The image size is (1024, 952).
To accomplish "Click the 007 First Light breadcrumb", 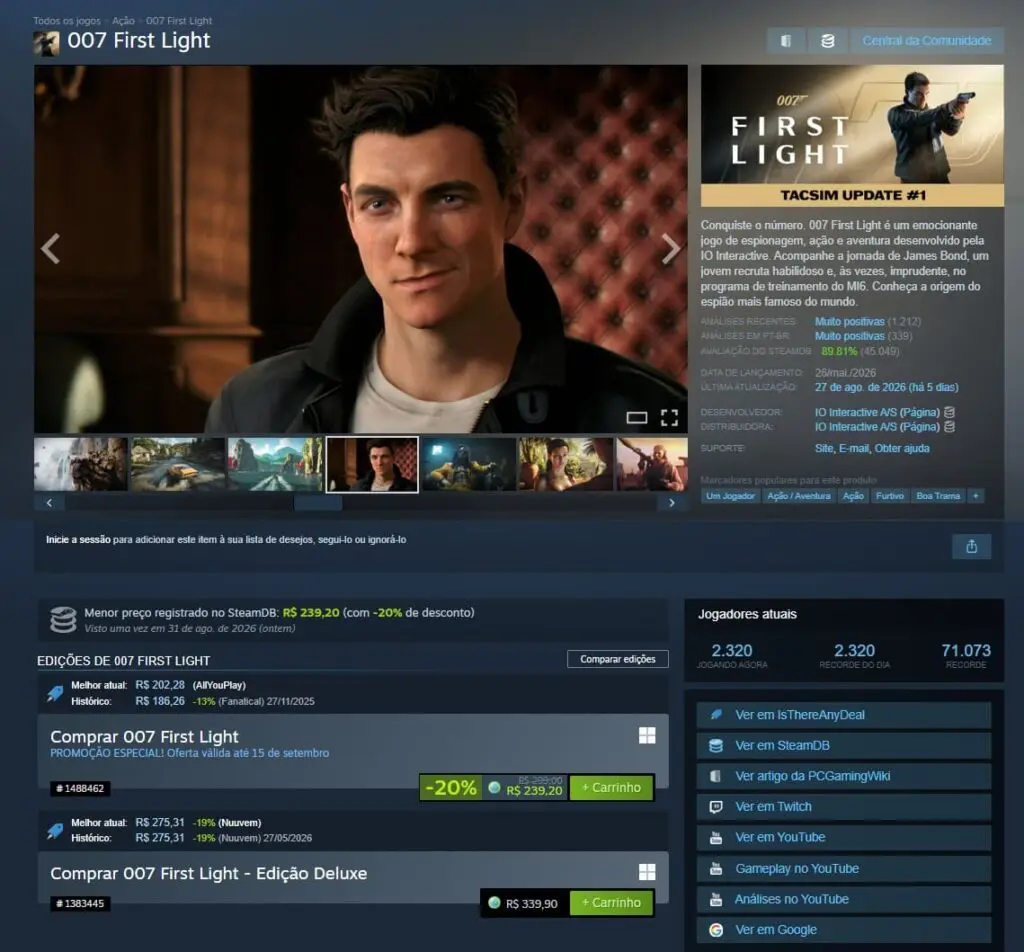I will 179,21.
